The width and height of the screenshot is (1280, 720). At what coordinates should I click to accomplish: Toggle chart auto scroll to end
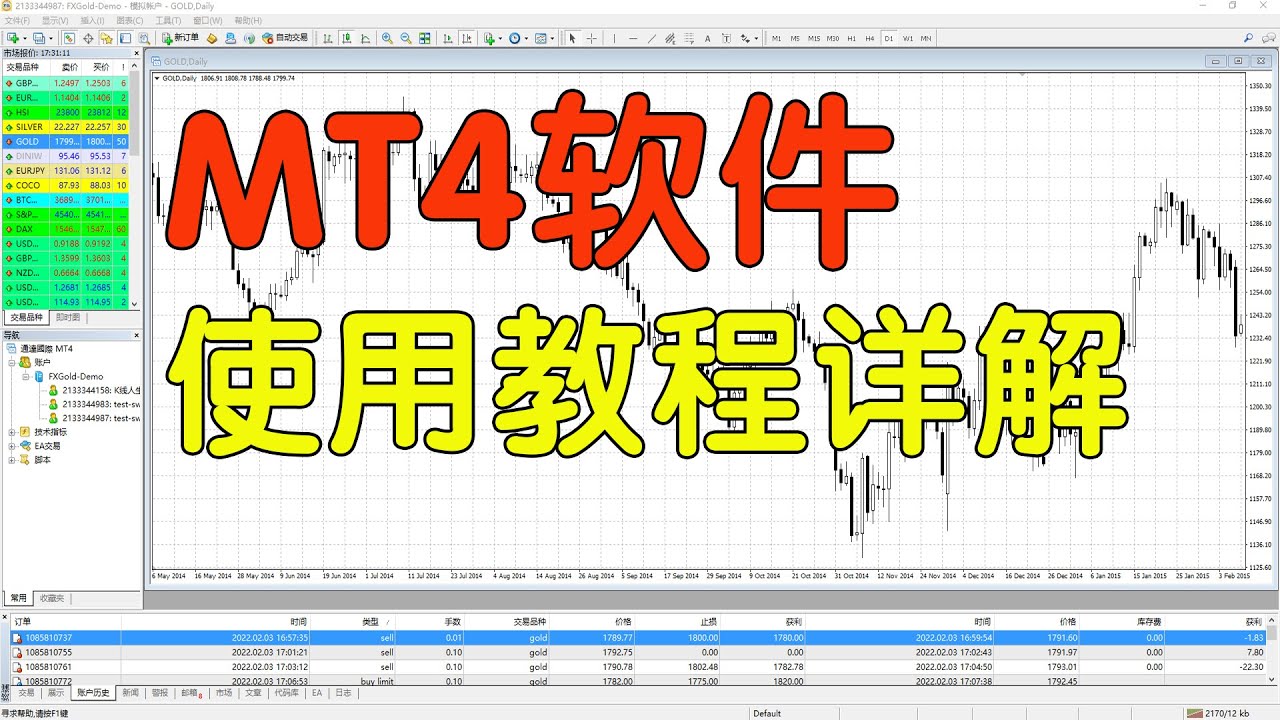point(448,38)
